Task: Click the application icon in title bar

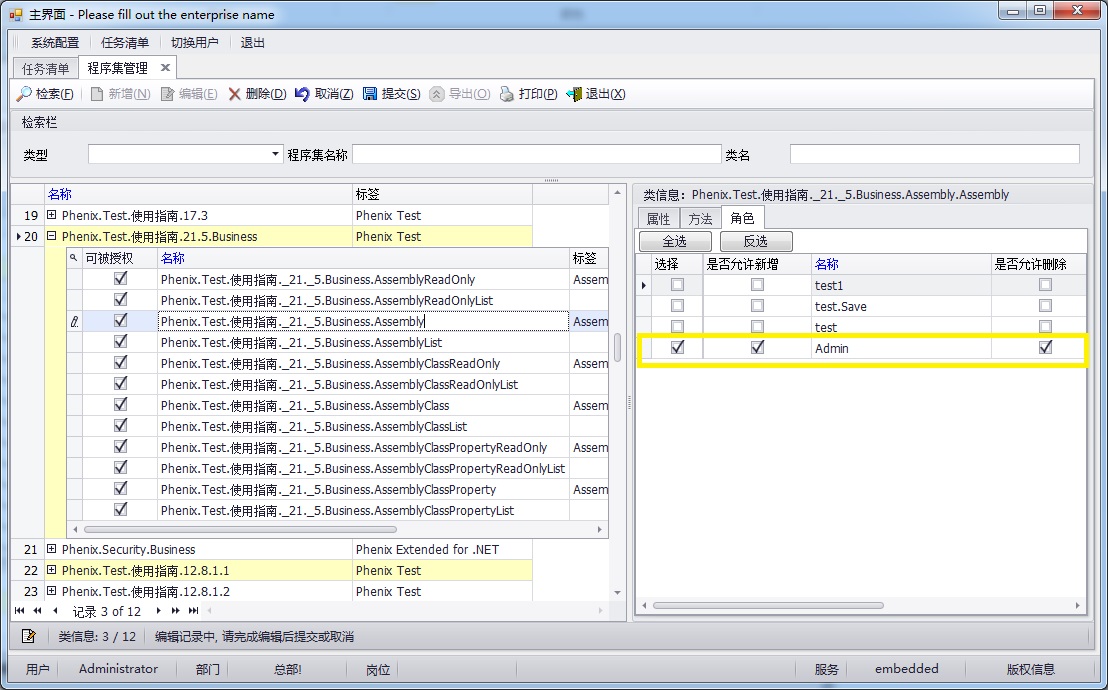Action: tap(16, 15)
